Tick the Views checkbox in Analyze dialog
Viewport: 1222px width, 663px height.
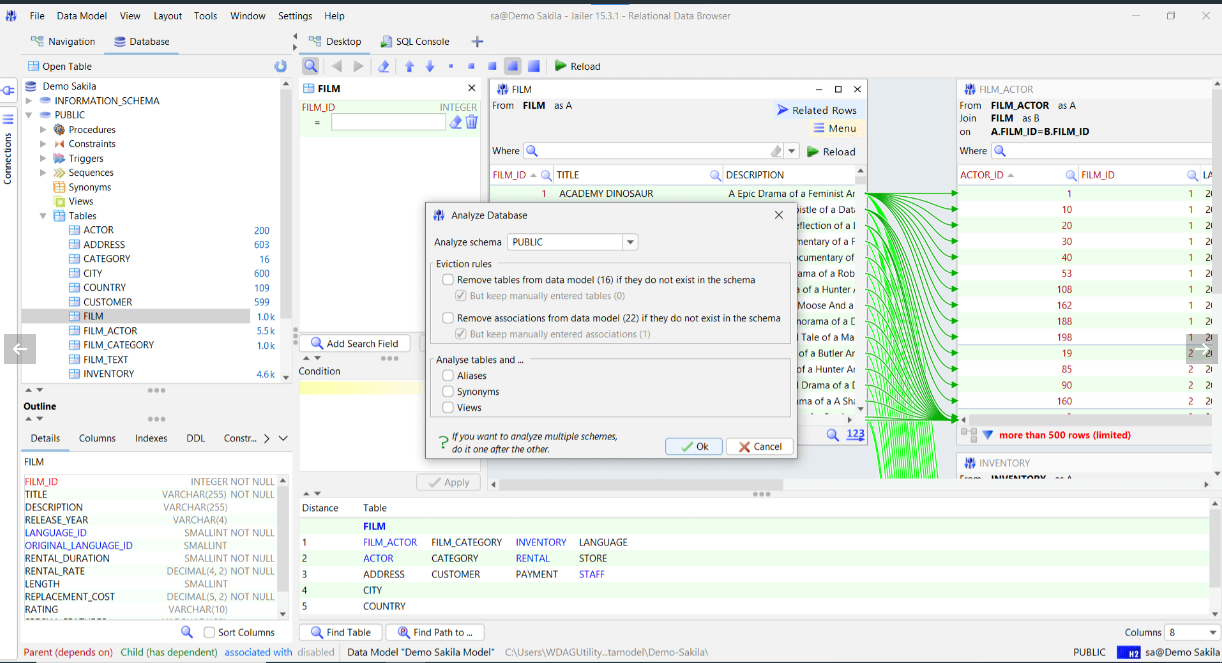click(448, 407)
